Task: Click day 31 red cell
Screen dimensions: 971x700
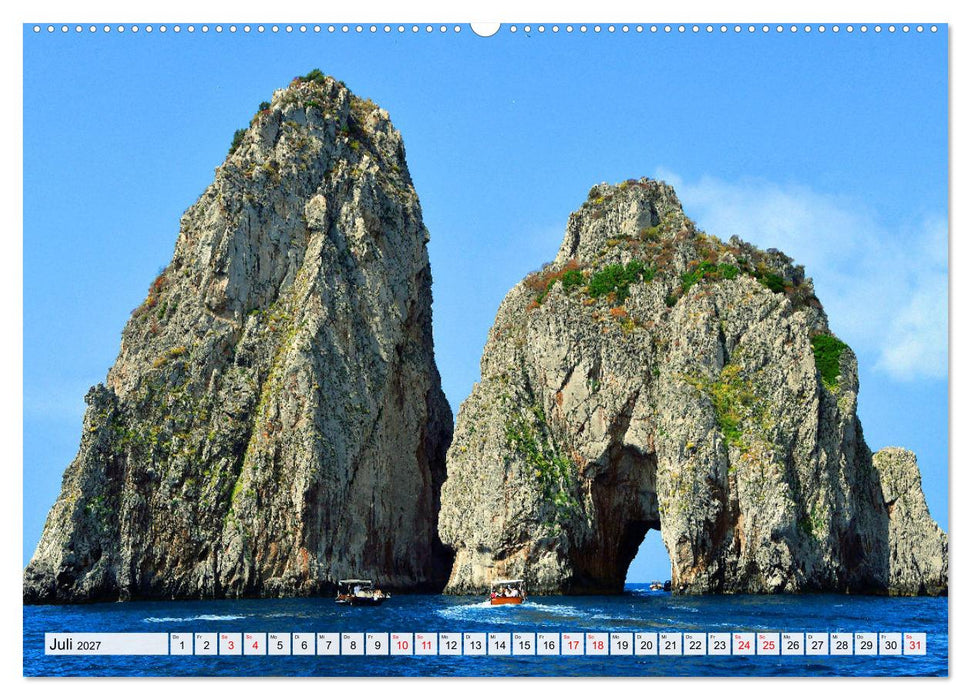Action: click(x=915, y=644)
